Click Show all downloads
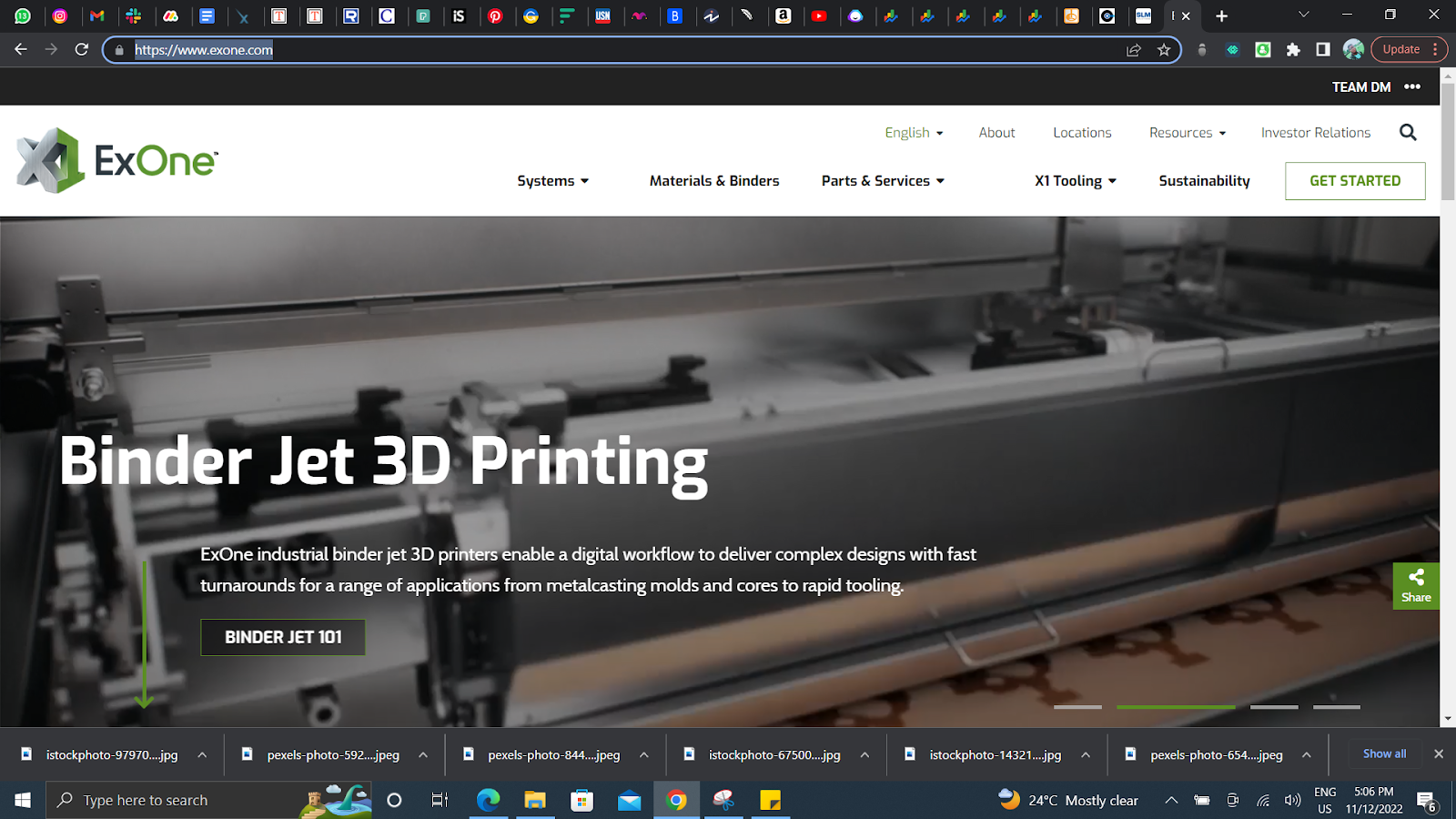The image size is (1456, 819). (x=1384, y=753)
